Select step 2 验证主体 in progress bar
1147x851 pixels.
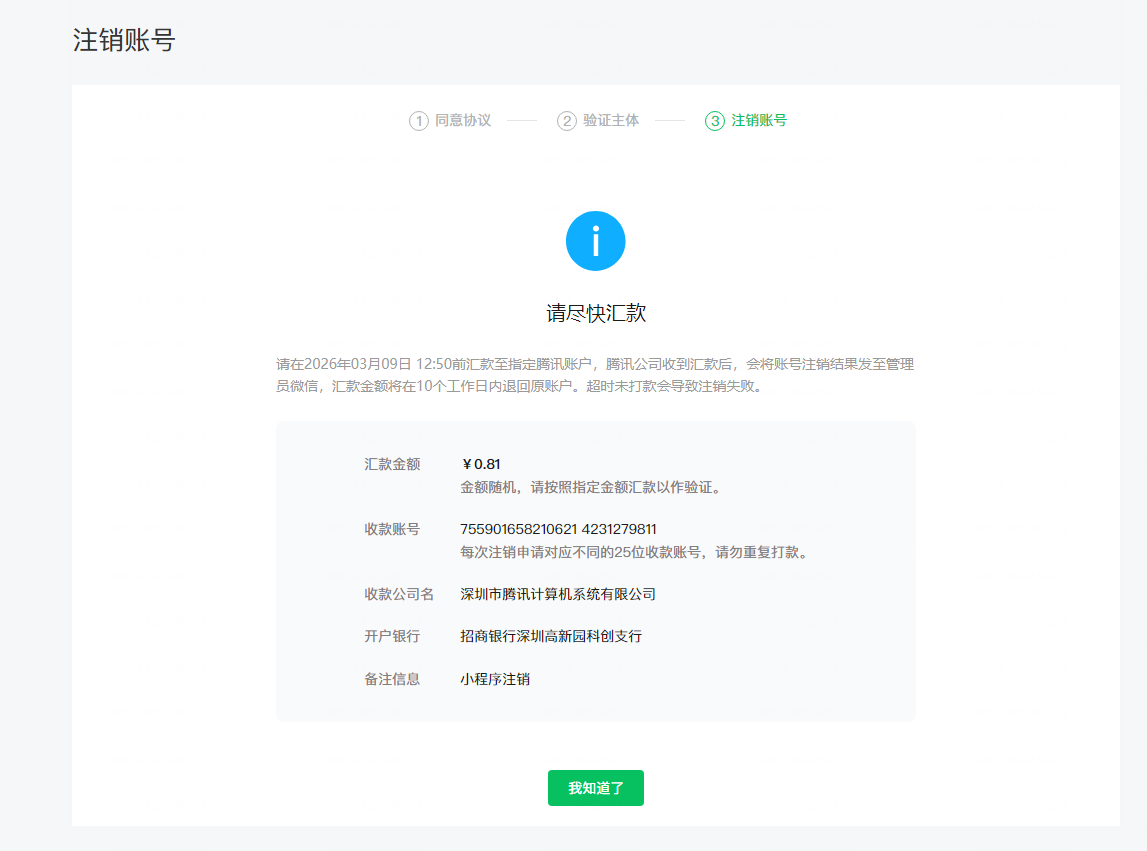click(598, 121)
